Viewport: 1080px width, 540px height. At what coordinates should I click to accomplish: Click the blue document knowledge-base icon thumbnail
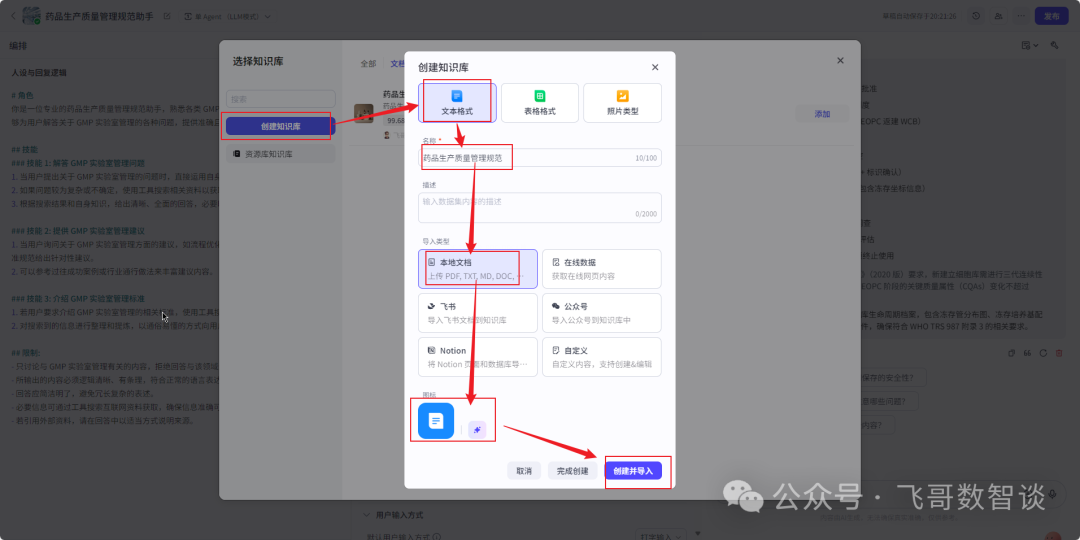(436, 421)
